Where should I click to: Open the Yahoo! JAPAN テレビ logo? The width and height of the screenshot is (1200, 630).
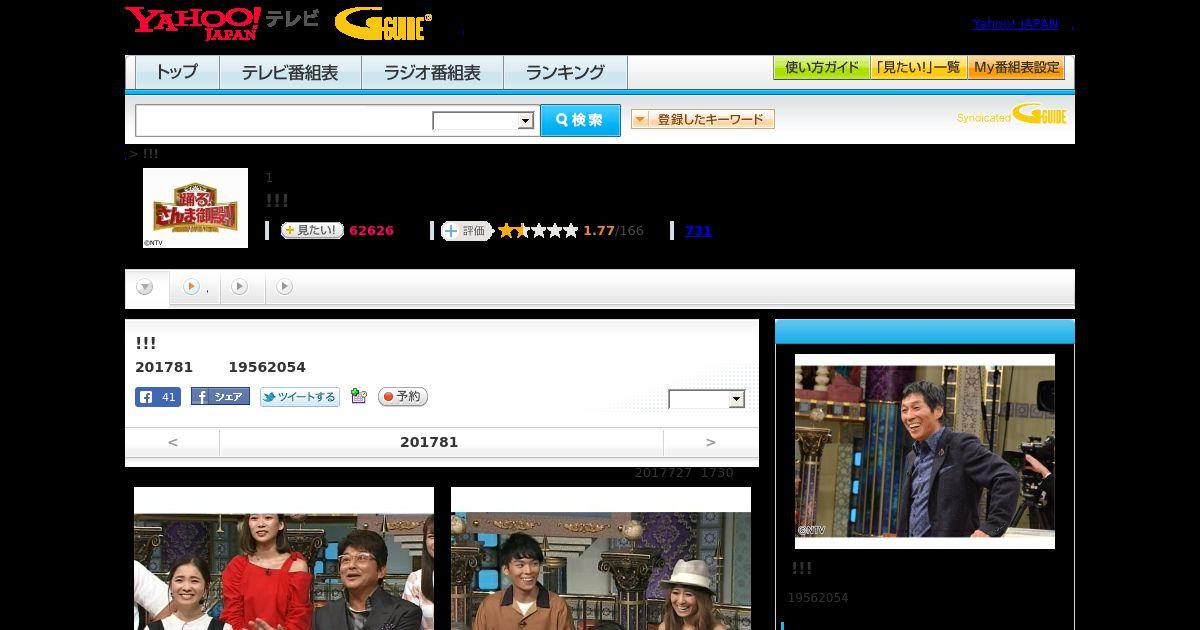(222, 23)
